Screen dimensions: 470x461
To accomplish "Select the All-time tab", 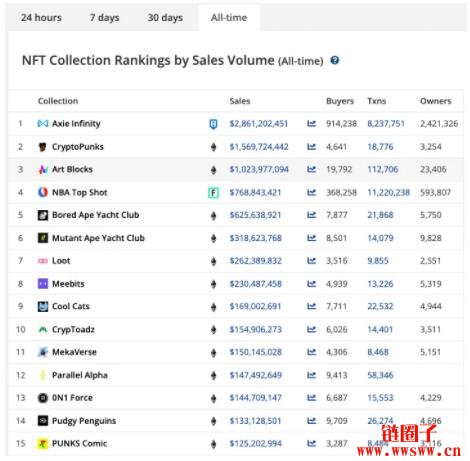I will click(x=229, y=18).
